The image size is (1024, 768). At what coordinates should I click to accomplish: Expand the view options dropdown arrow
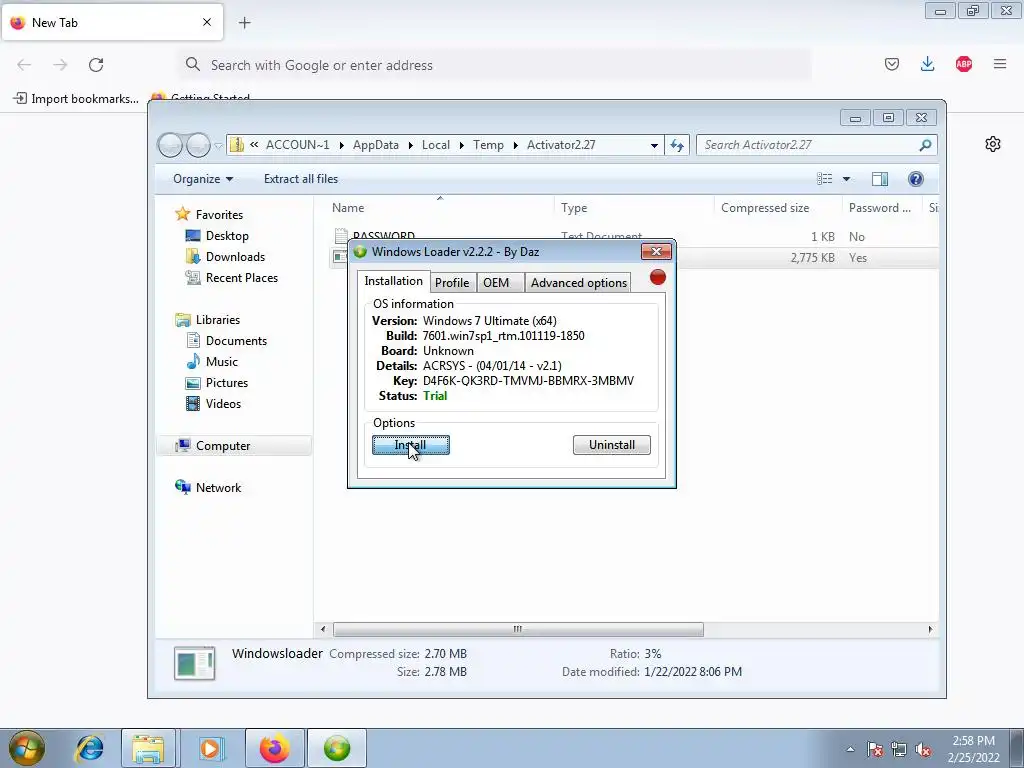click(x=846, y=179)
